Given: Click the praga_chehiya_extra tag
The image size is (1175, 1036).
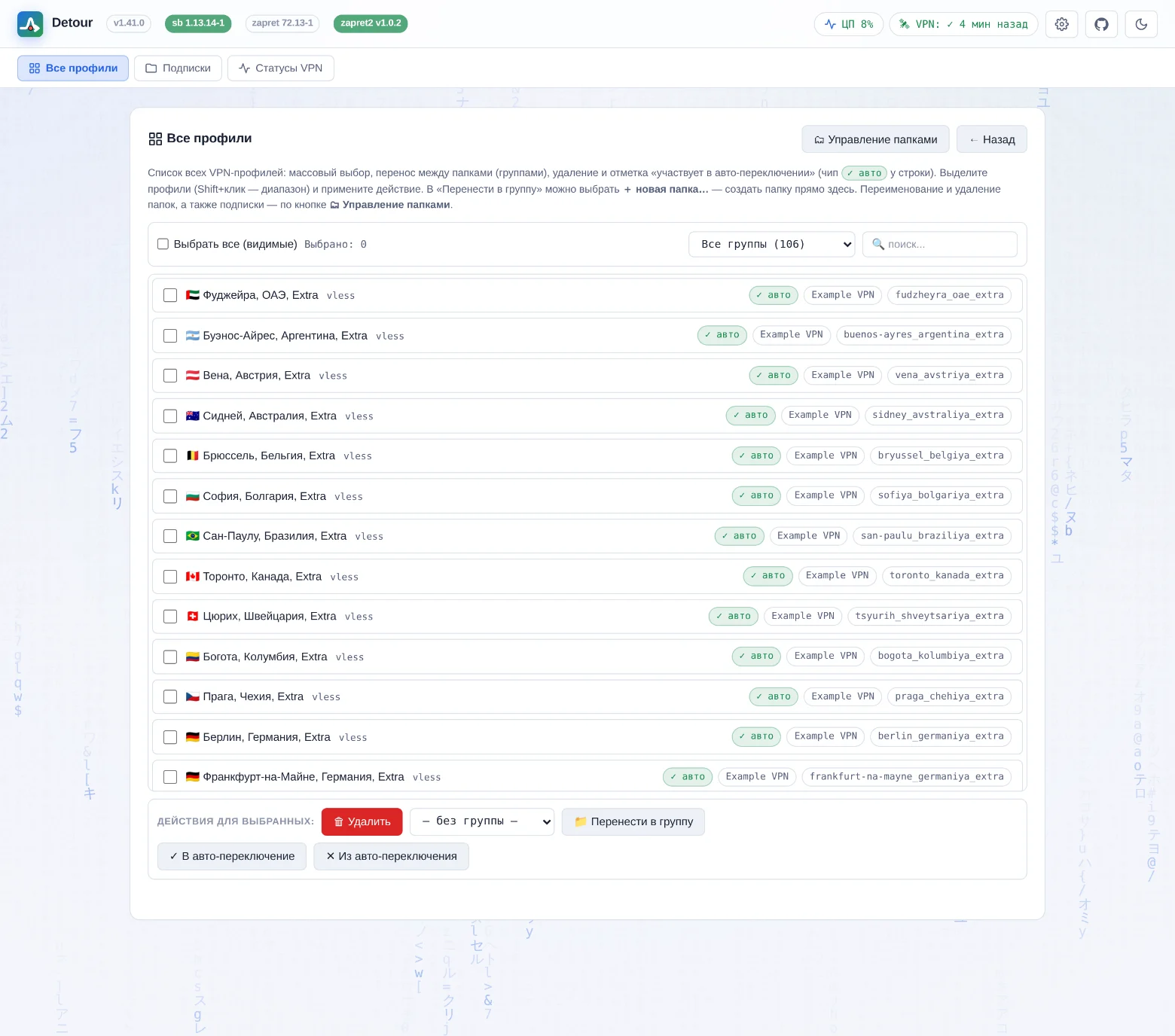Looking at the screenshot, I should [949, 696].
